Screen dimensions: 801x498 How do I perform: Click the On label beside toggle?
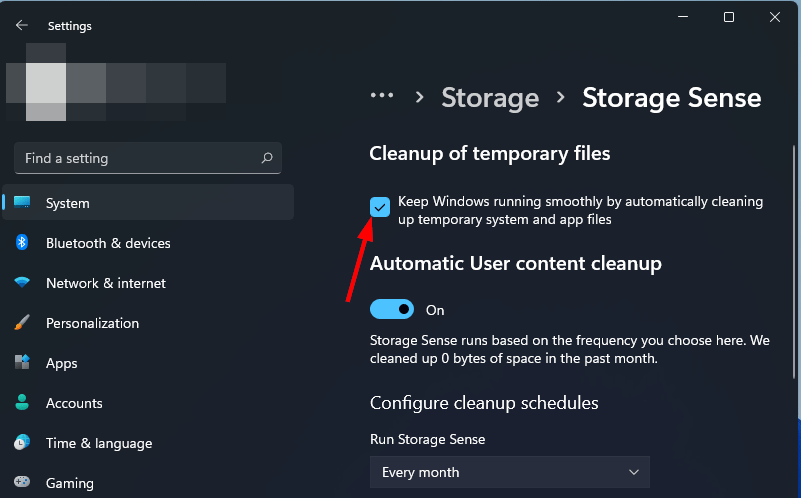(435, 310)
